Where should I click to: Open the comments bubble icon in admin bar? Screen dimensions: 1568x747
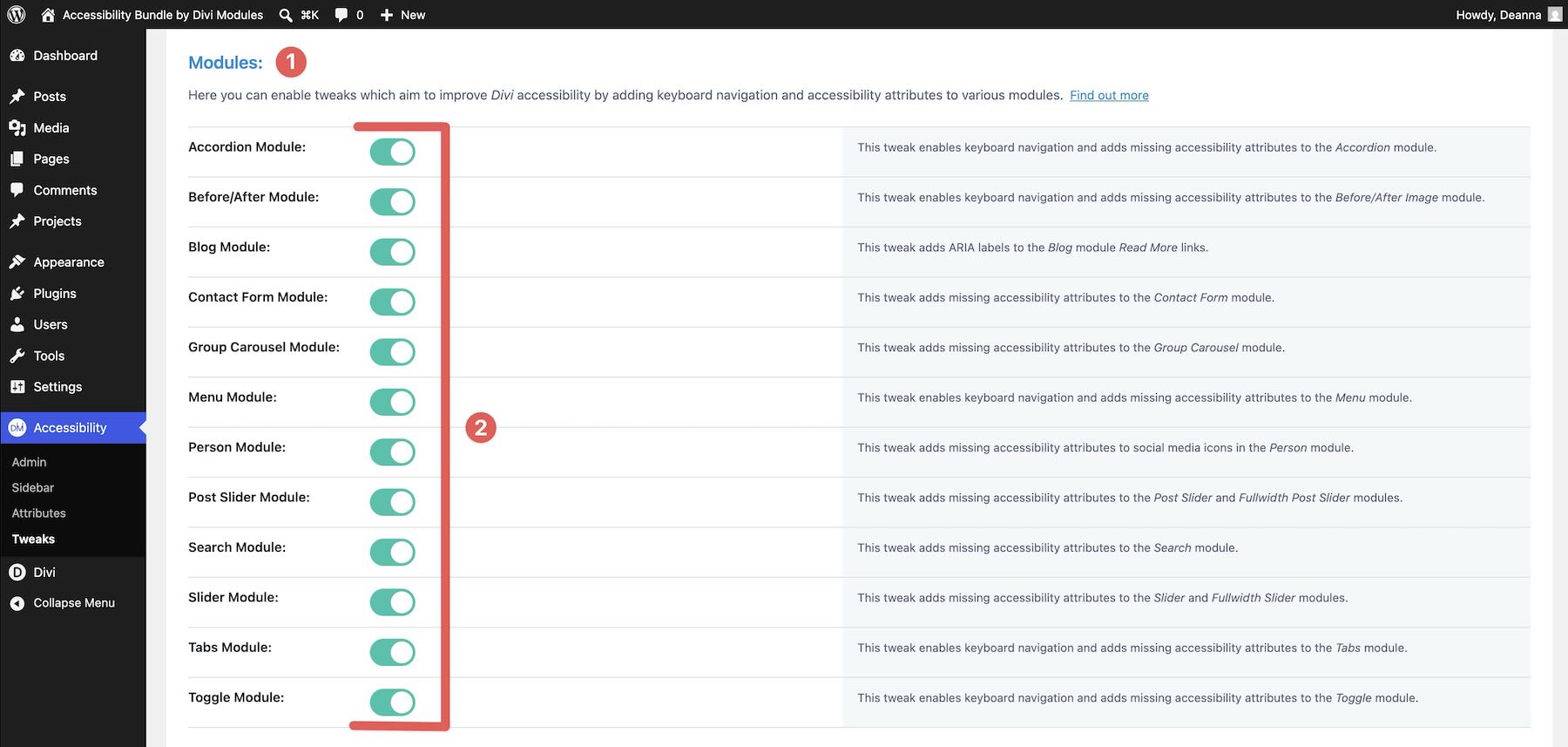click(x=341, y=15)
